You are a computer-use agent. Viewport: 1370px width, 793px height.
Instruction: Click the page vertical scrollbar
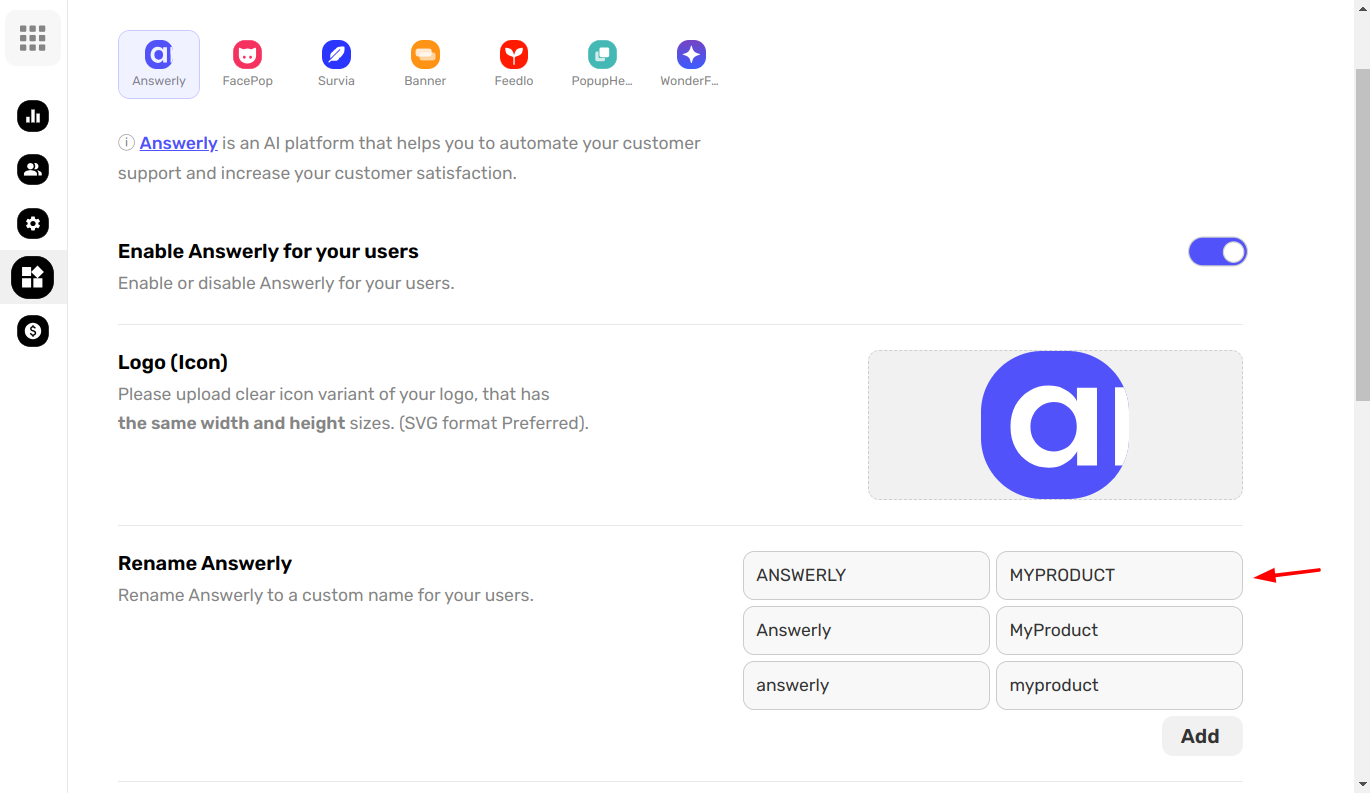coord(1362,236)
